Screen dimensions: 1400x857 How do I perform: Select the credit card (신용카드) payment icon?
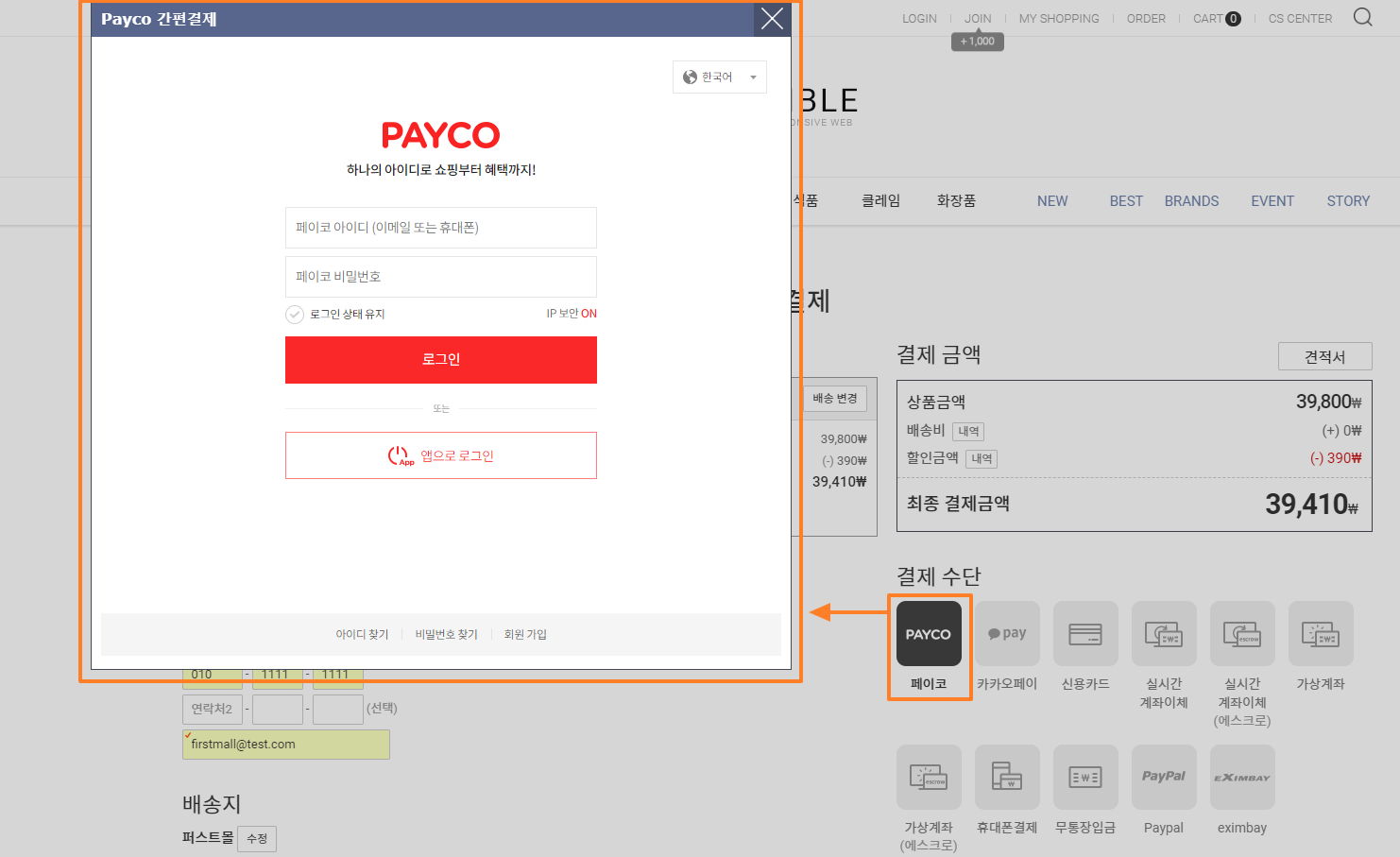1085,634
